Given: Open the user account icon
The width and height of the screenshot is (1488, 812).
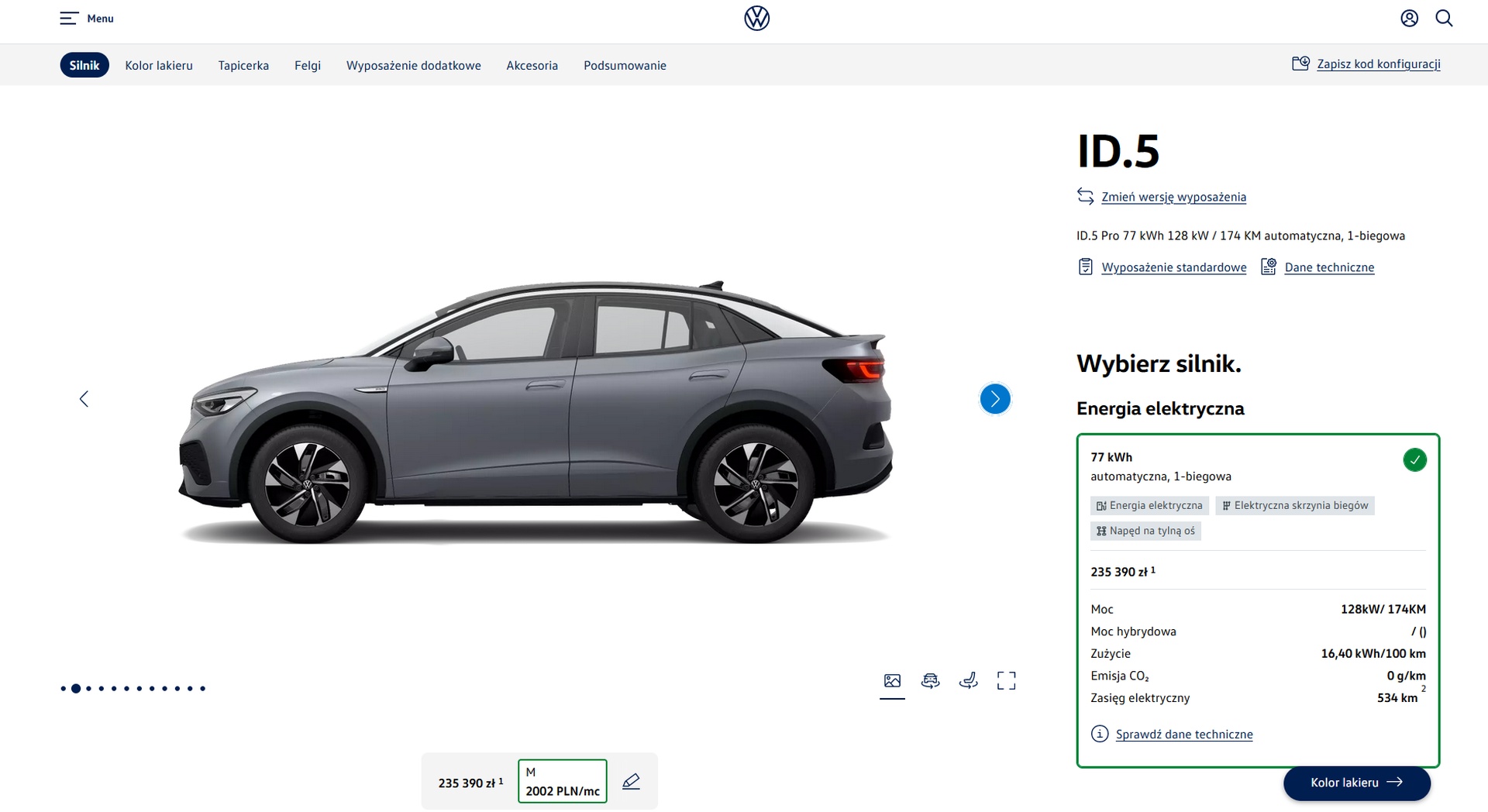Looking at the screenshot, I should 1409,19.
